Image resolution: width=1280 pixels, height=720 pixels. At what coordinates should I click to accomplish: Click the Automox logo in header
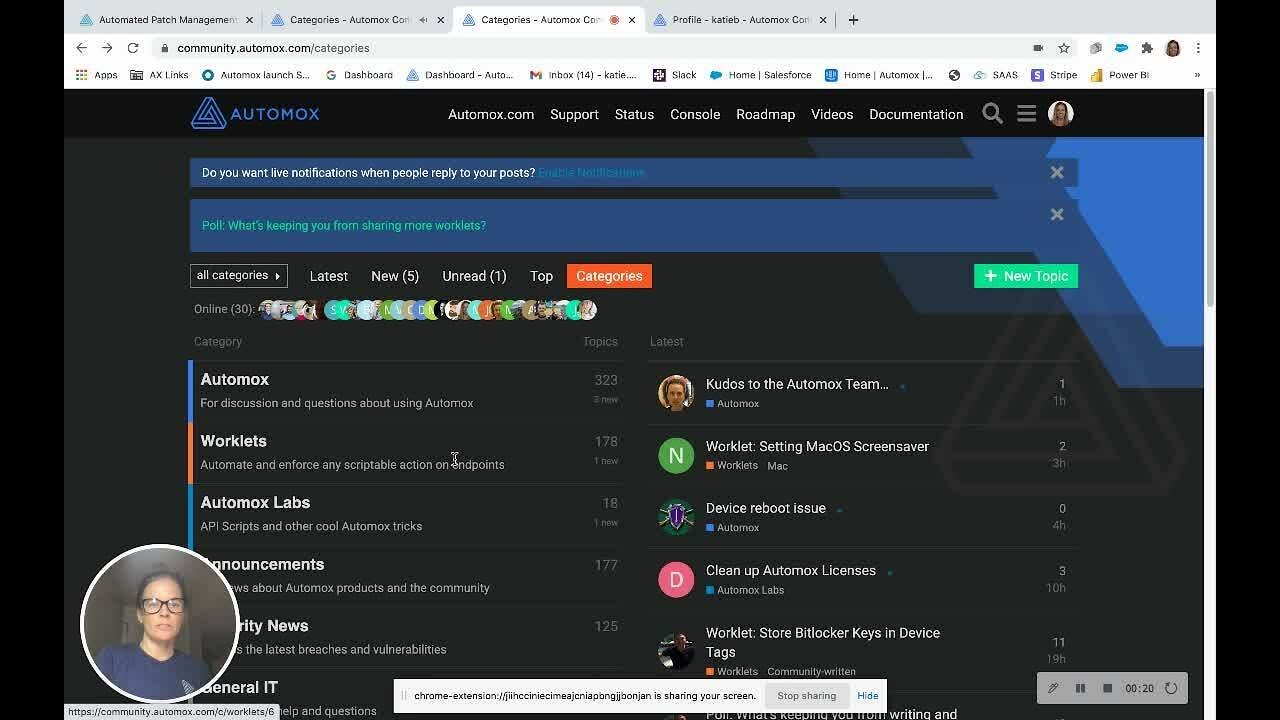(255, 113)
